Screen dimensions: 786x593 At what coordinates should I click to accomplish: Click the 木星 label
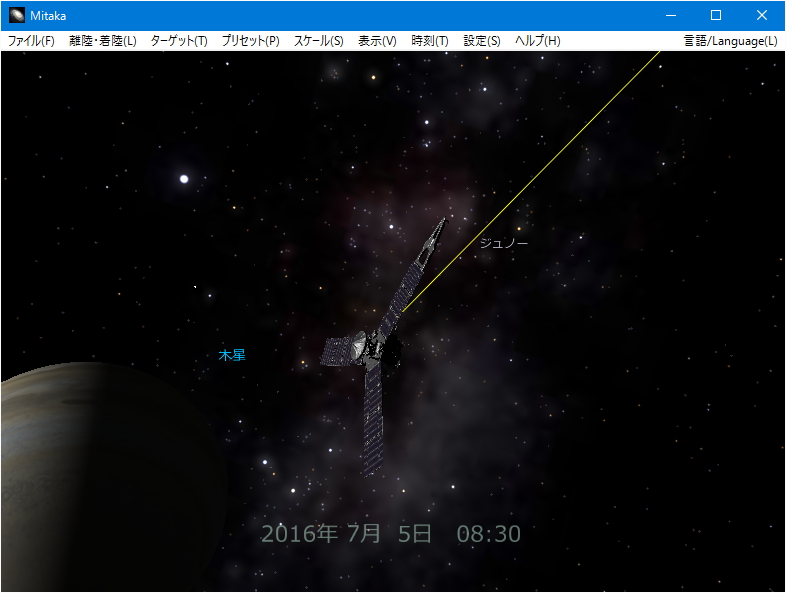point(232,355)
